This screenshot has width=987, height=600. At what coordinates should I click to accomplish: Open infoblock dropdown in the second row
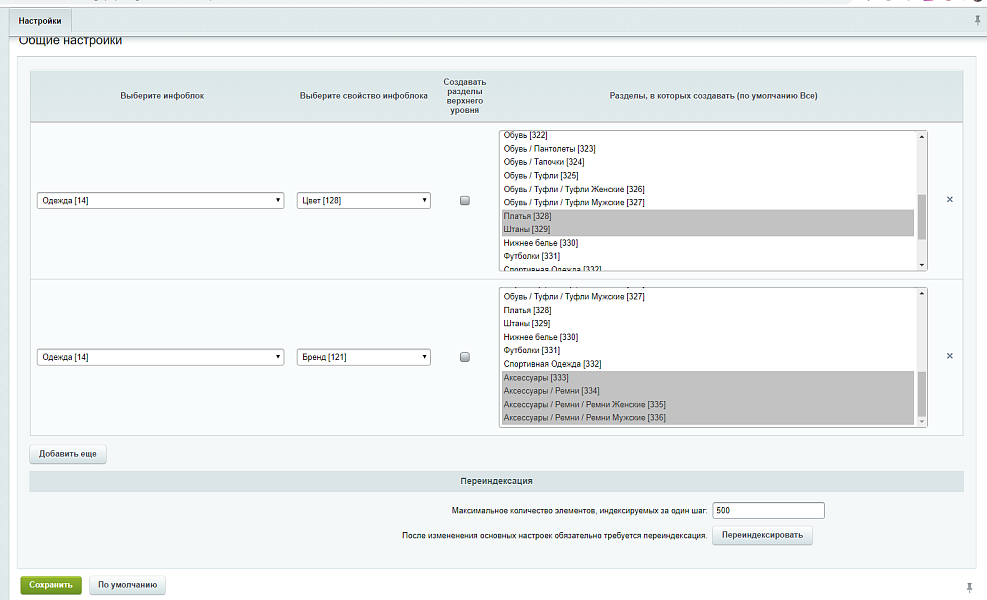160,357
